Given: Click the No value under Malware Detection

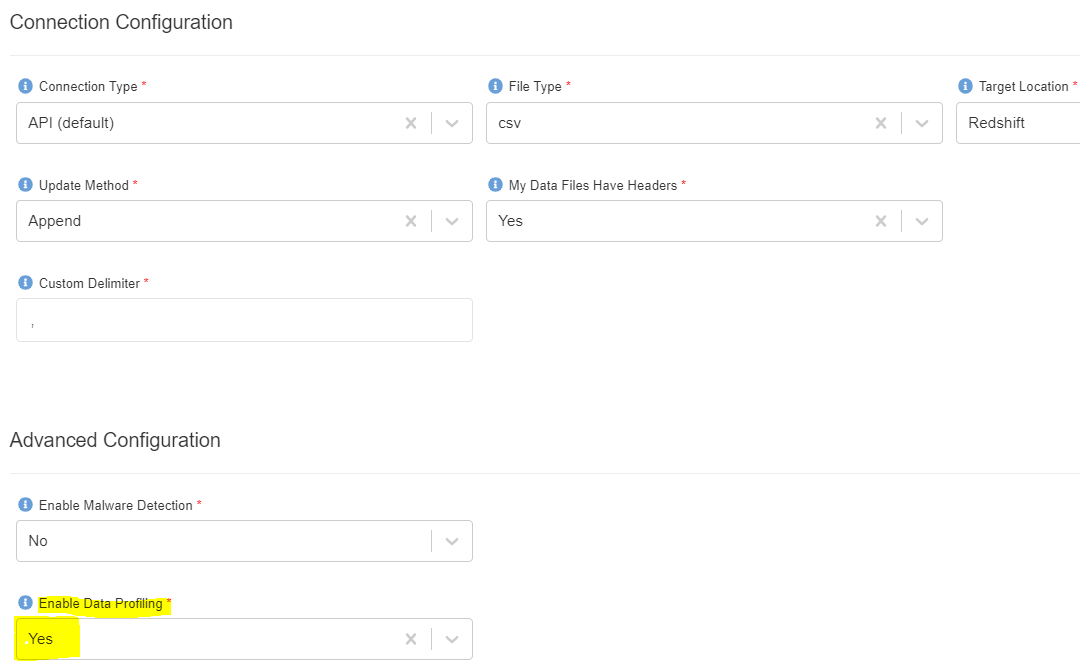Looking at the screenshot, I should click(x=38, y=541).
